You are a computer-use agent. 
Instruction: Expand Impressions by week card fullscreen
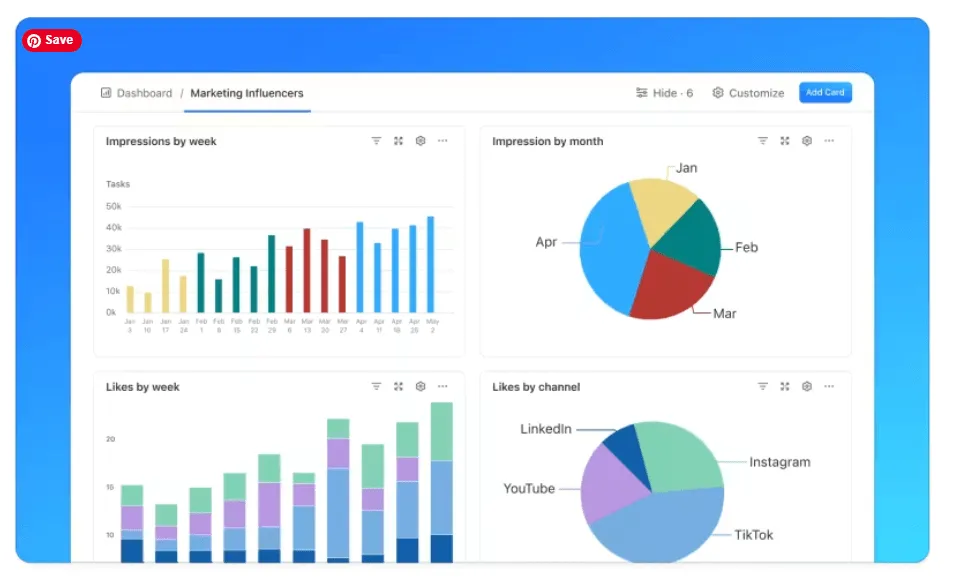point(398,141)
